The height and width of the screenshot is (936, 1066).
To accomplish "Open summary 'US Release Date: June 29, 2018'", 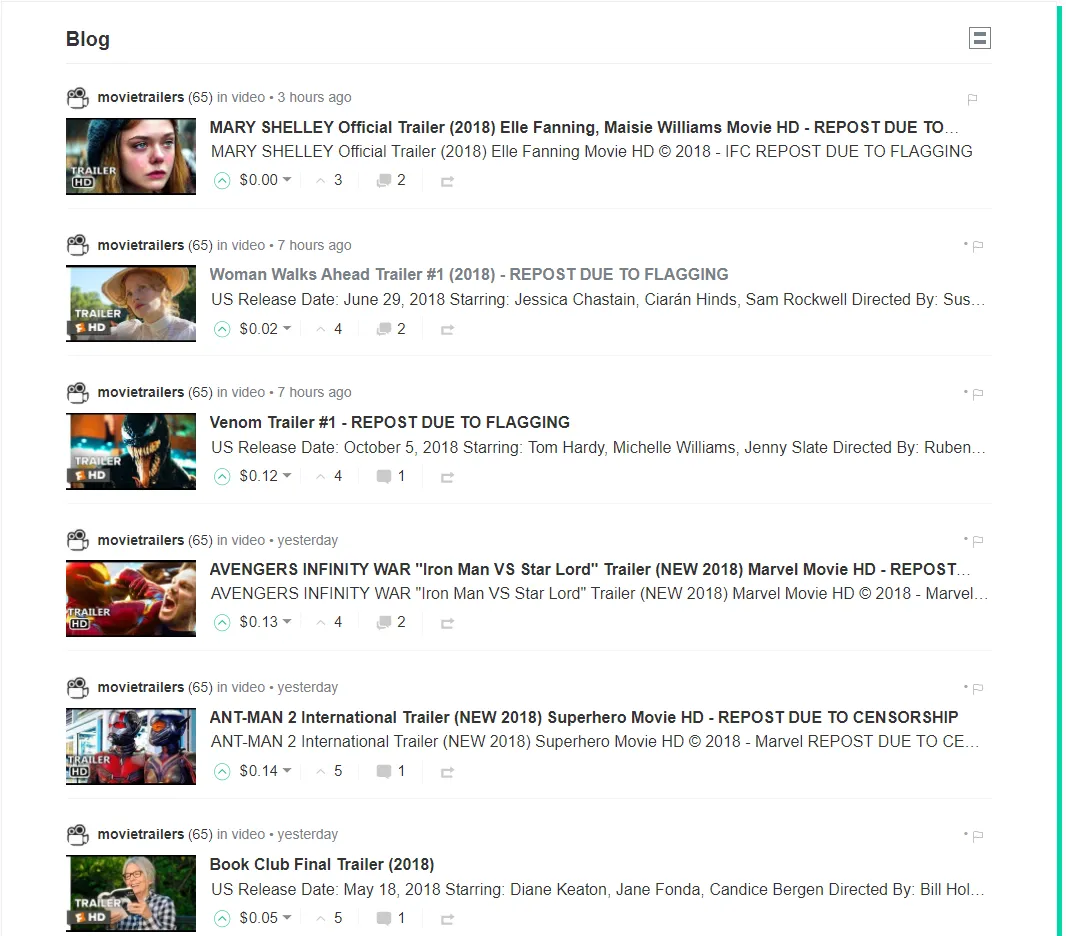I will pyautogui.click(x=598, y=300).
